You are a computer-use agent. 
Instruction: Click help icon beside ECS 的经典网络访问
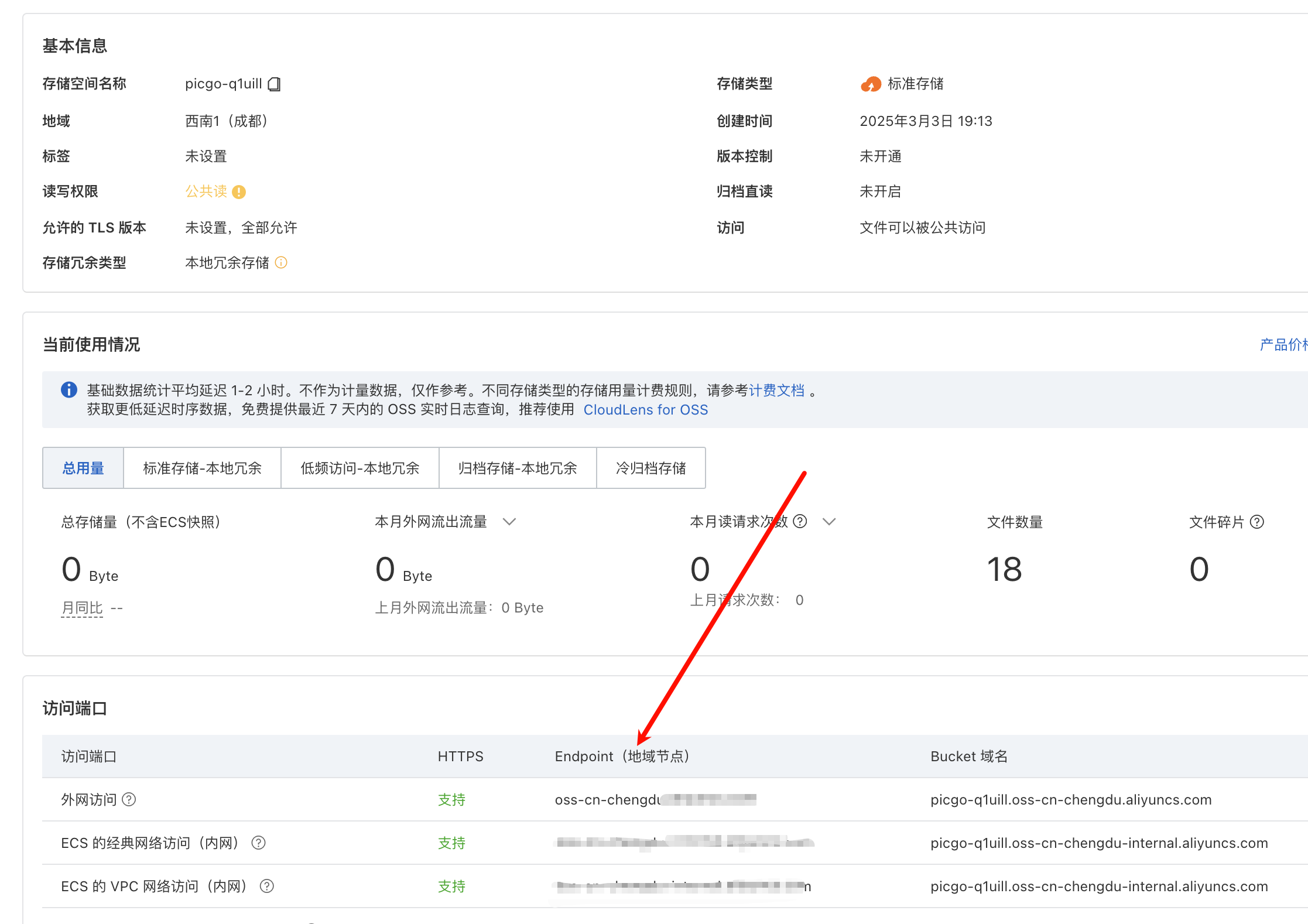[x=258, y=843]
